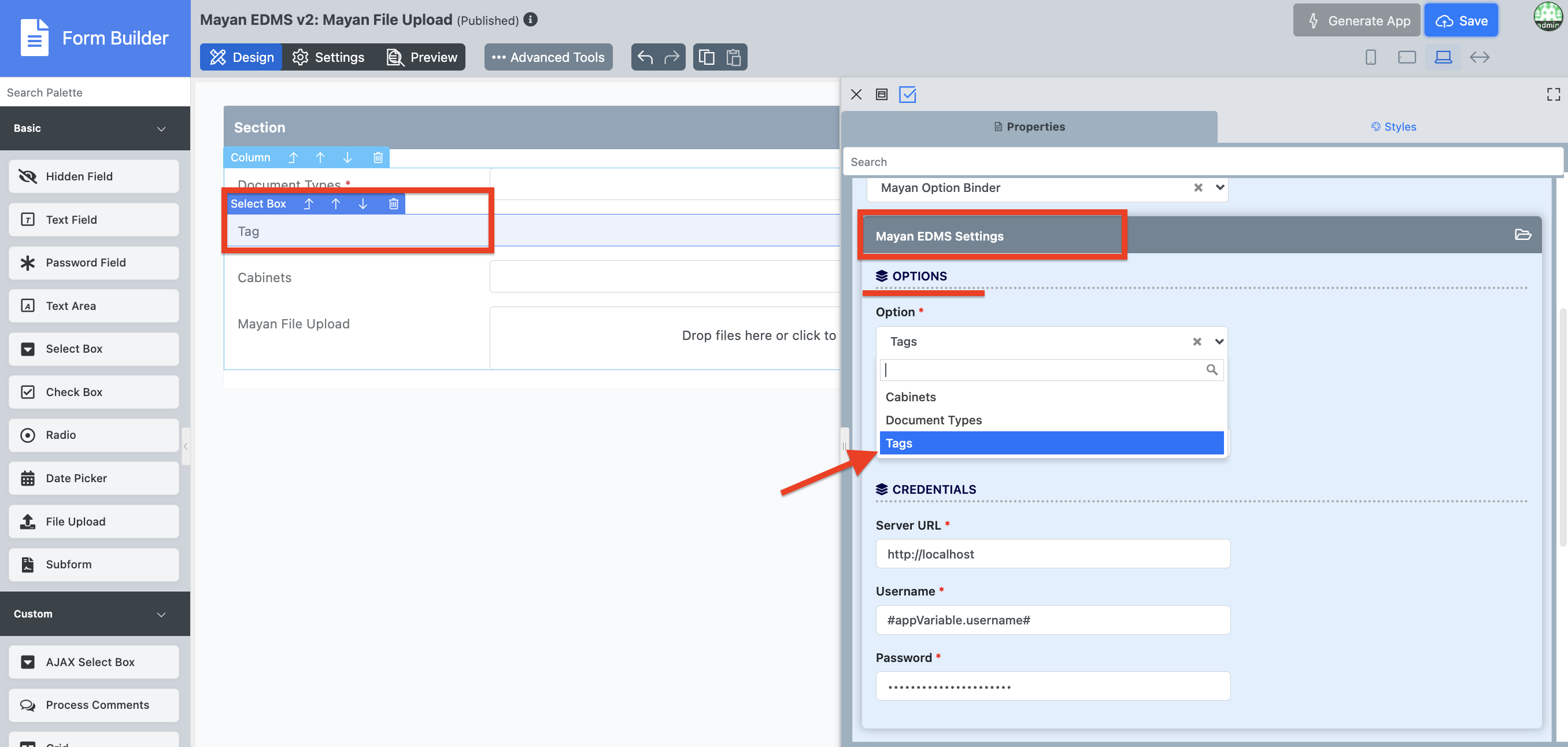Move the Column up with its arrow

point(320,158)
